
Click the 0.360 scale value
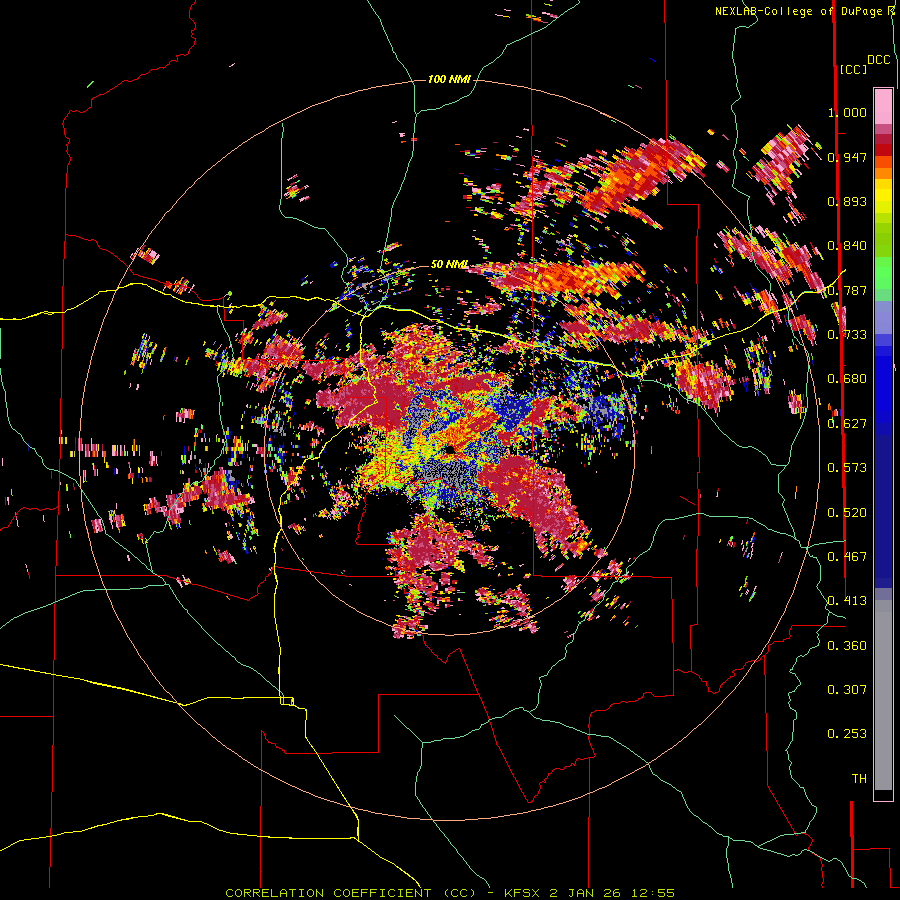[847, 646]
